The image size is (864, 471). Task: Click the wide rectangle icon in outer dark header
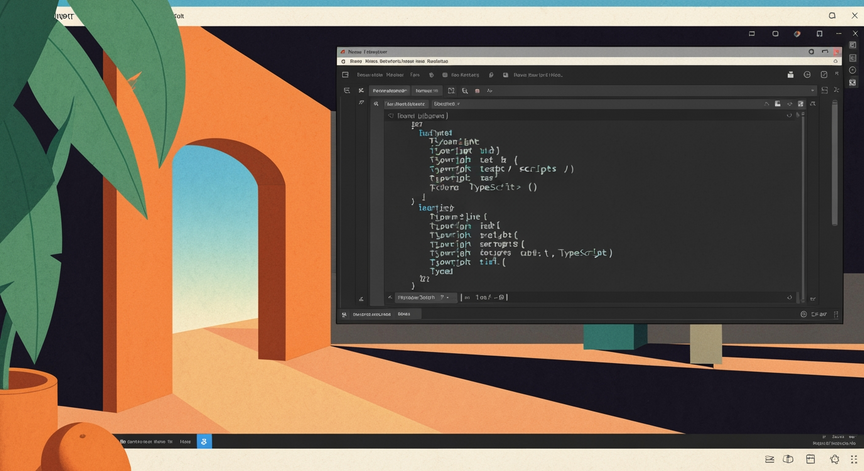click(x=752, y=34)
